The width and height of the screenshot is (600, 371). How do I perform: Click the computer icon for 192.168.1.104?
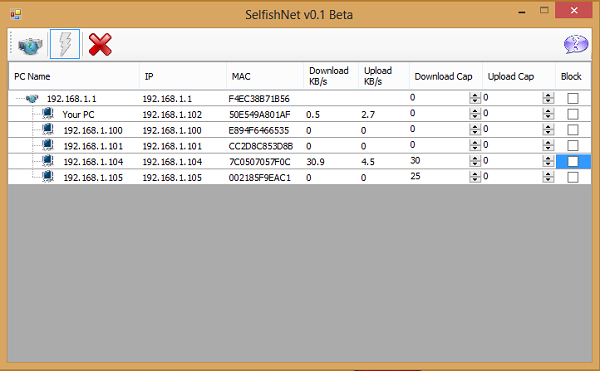(x=48, y=161)
